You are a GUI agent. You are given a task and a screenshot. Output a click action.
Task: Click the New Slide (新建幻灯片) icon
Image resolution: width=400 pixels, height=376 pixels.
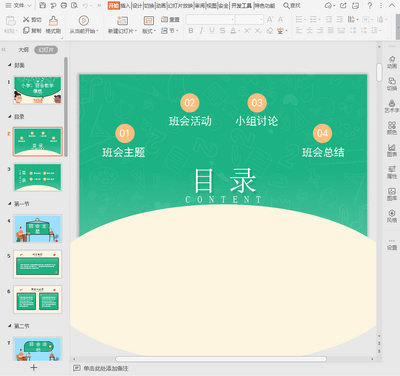(x=122, y=21)
